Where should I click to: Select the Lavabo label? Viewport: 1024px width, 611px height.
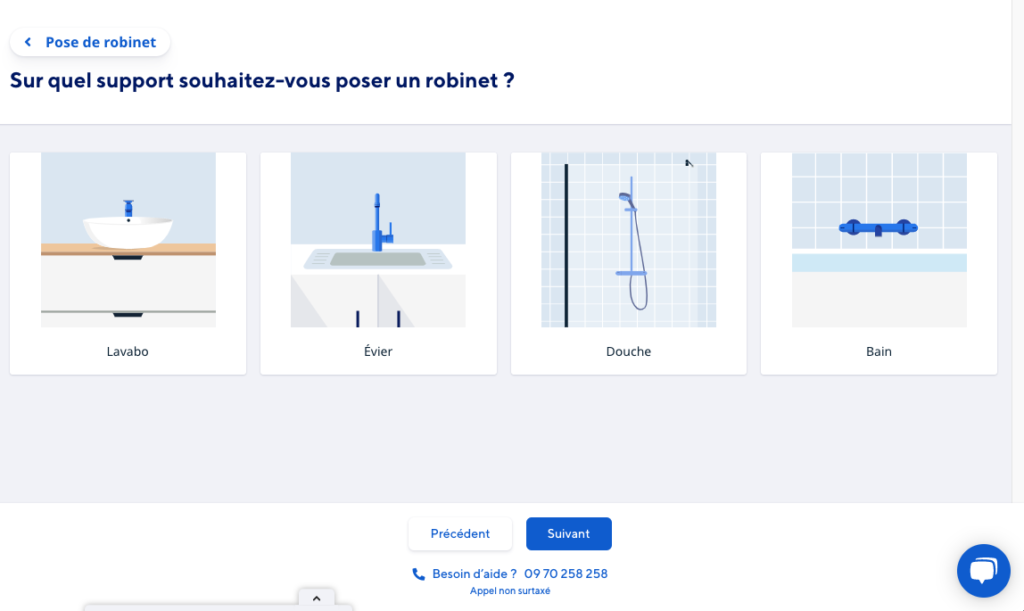click(128, 352)
